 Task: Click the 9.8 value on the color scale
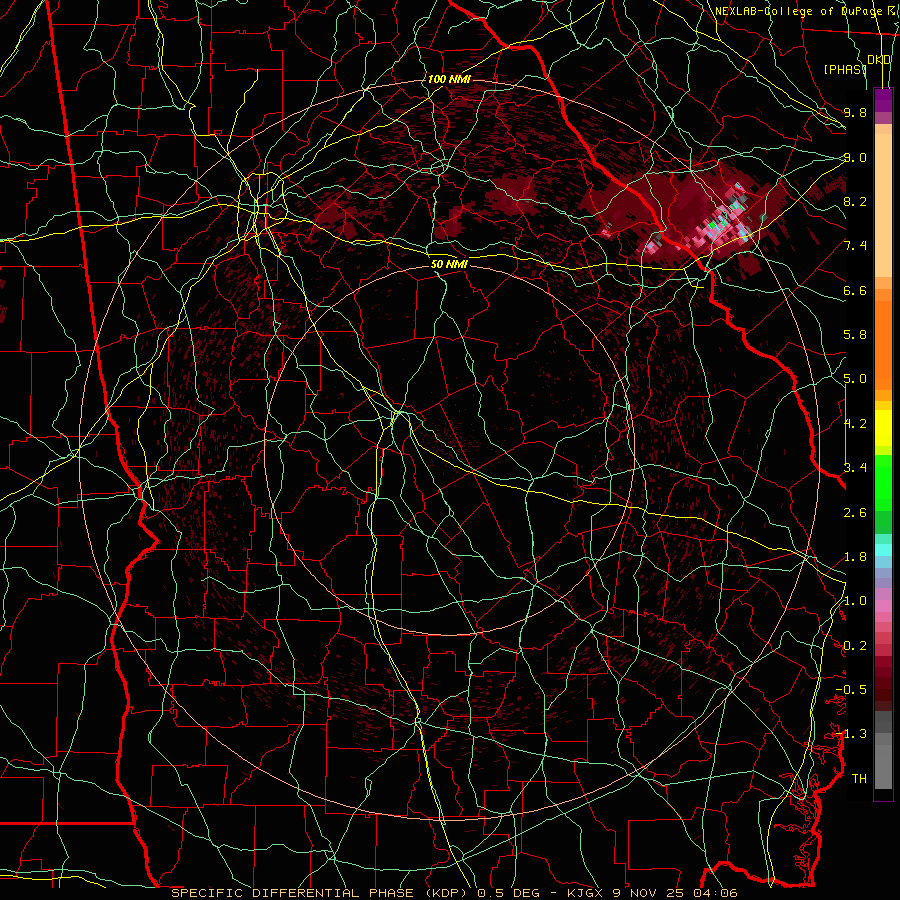coord(855,112)
